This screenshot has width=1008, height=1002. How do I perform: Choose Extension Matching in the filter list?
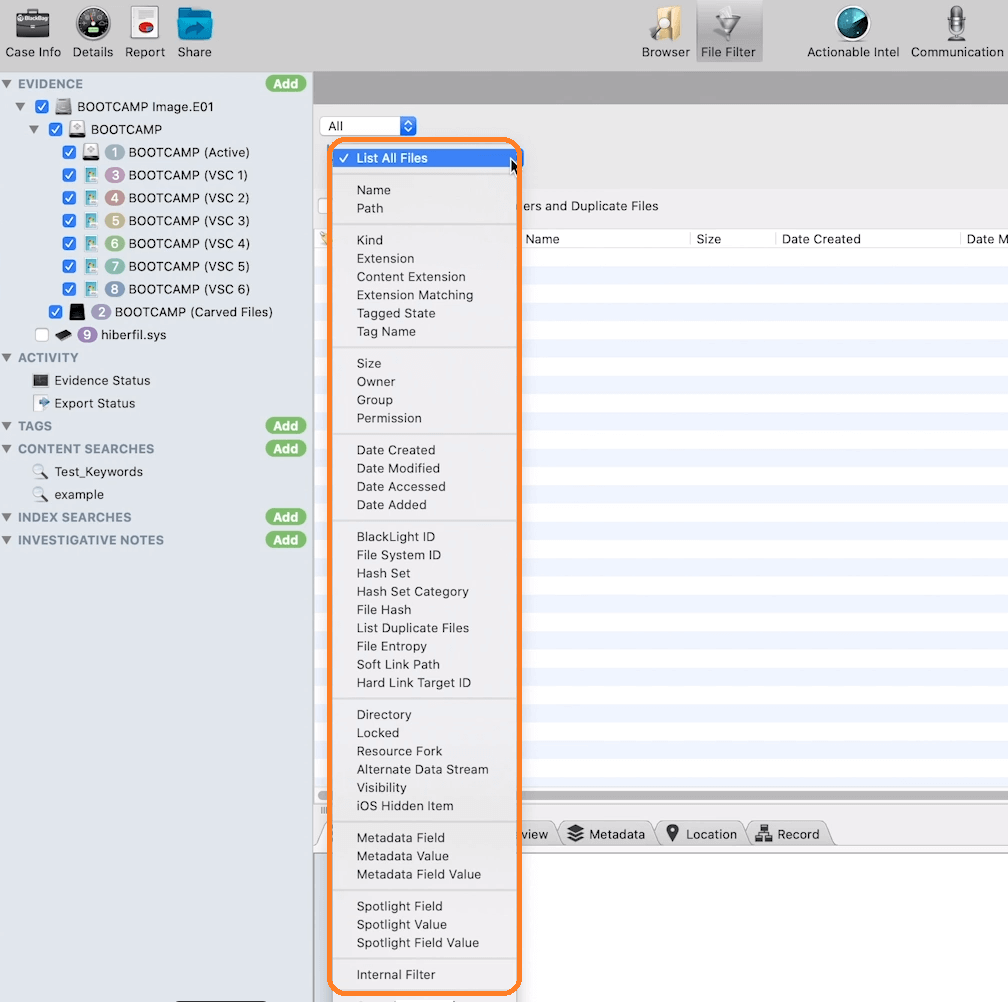[414, 294]
